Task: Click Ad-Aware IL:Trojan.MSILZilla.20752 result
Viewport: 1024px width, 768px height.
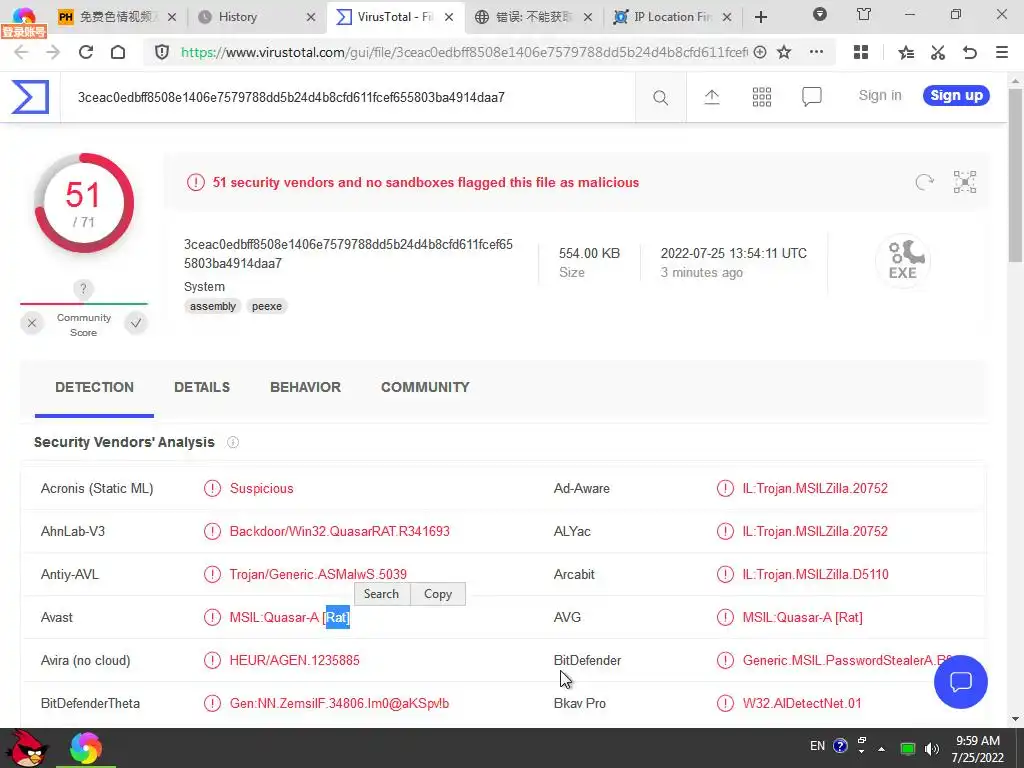Action: click(x=815, y=488)
